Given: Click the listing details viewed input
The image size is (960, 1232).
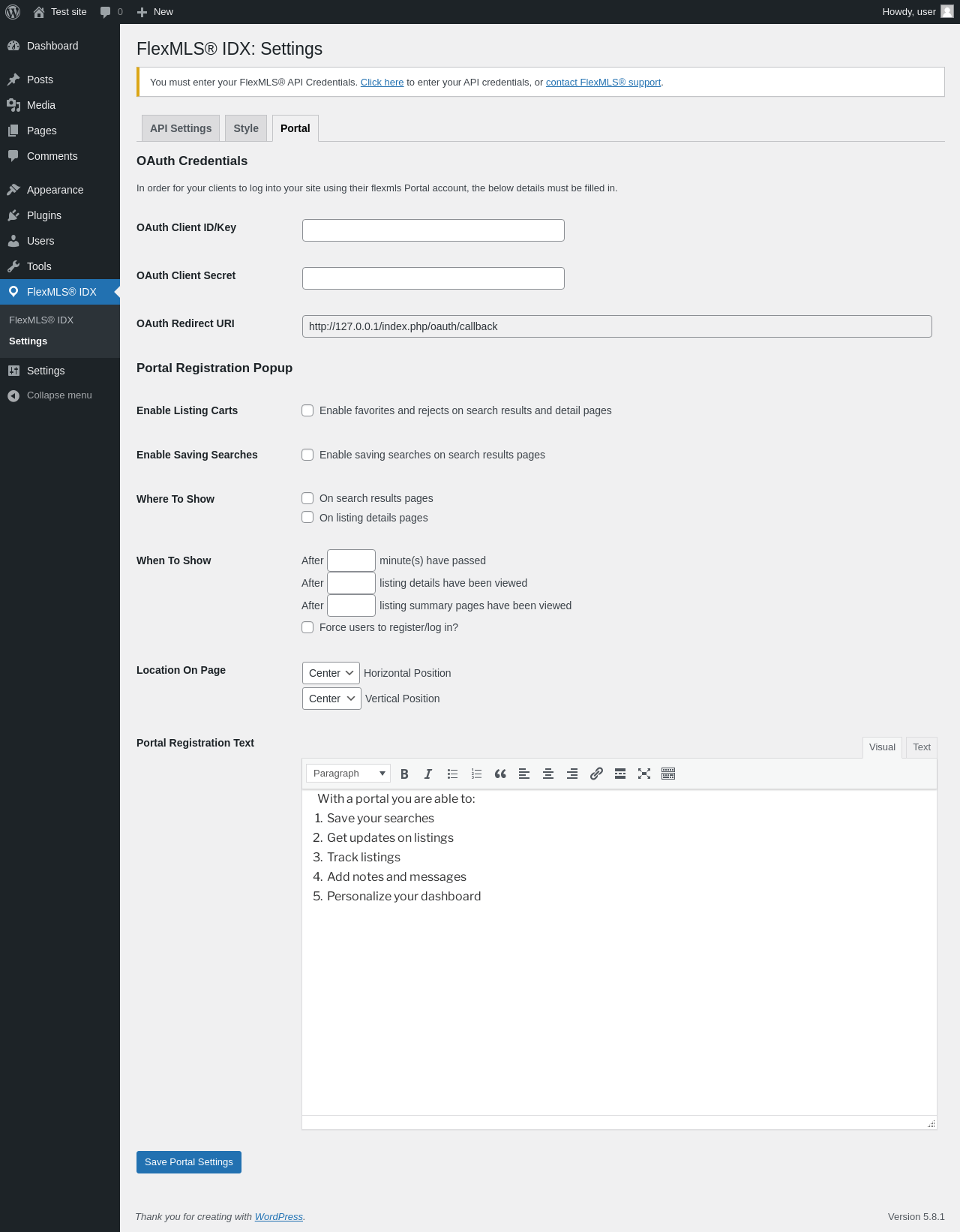Looking at the screenshot, I should 351,583.
